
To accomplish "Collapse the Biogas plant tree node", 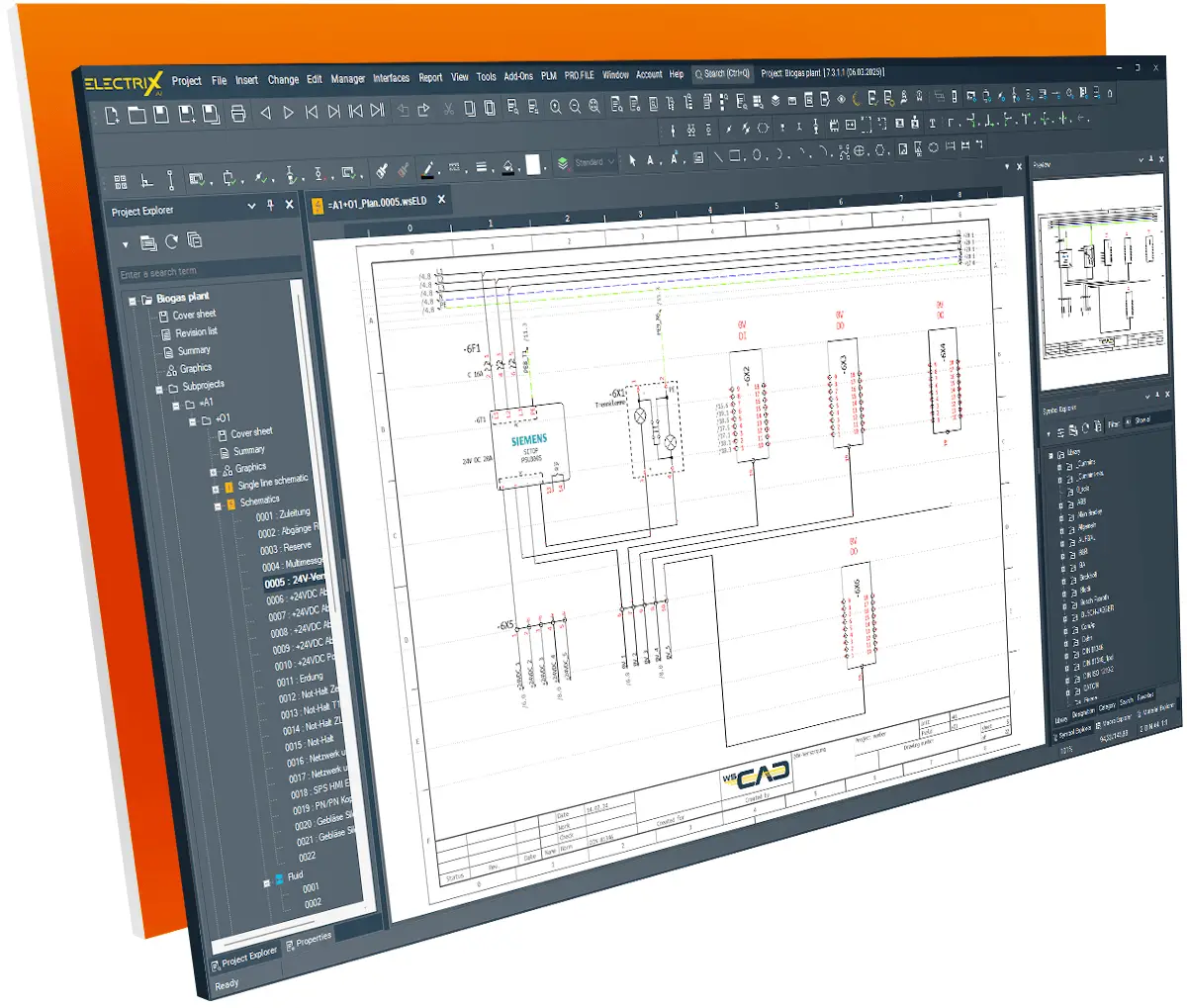I will point(133,300).
